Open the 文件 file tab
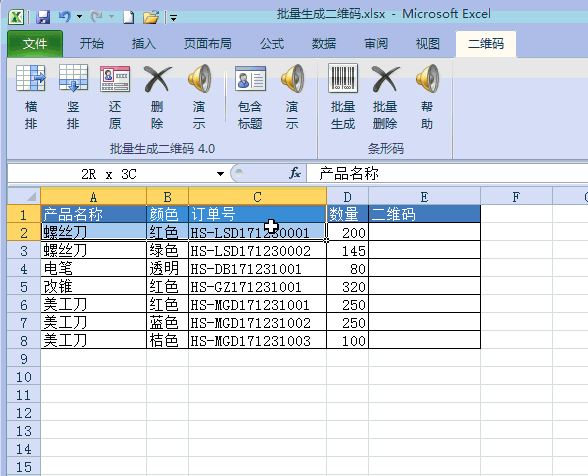Viewport: 588px width, 476px height. 35,44
